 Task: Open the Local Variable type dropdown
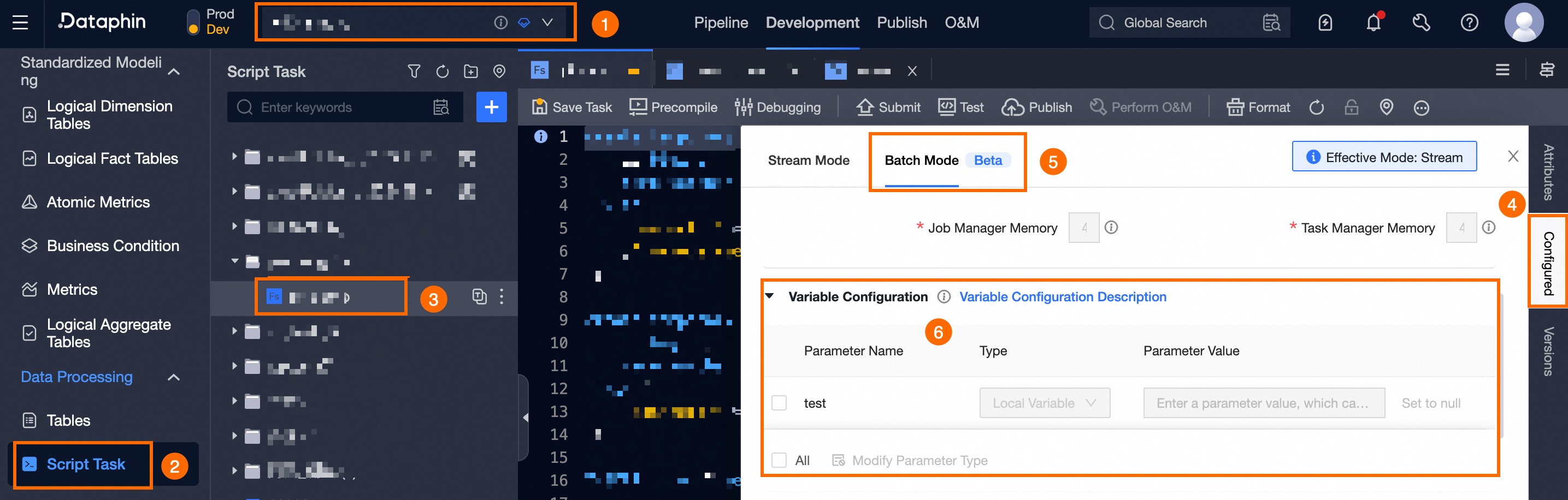point(1044,403)
